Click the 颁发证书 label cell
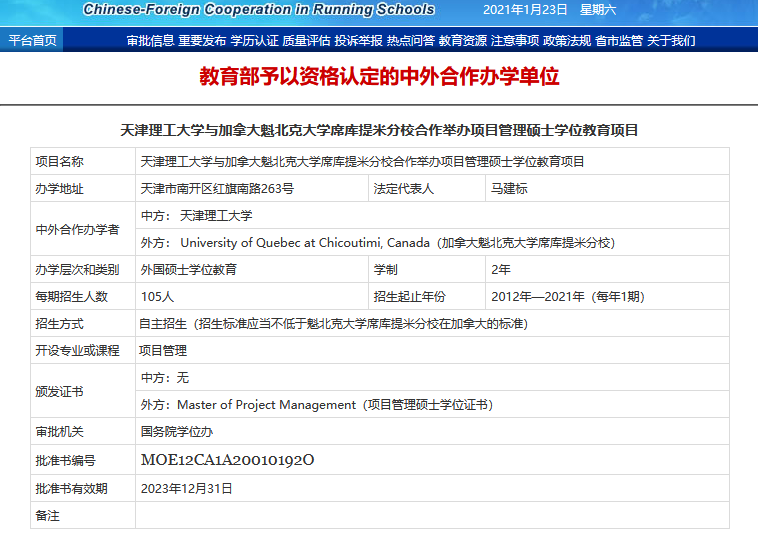Image resolution: width=758 pixels, height=534 pixels. pyautogui.click(x=83, y=391)
